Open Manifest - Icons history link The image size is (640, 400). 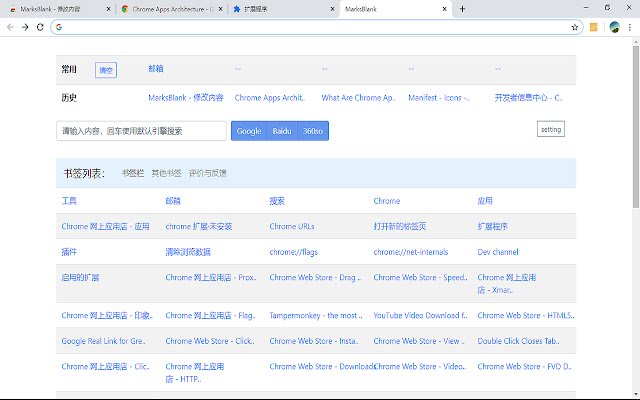[438, 98]
